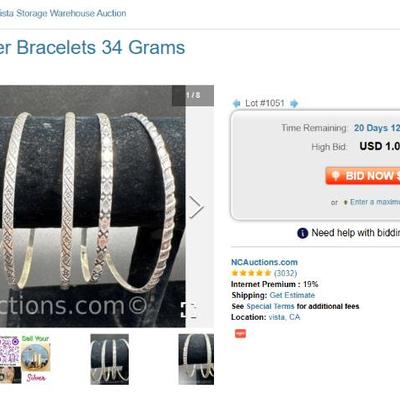This screenshot has height=400, width=400.
Task: Go to the next lot arrow
Action: pyautogui.click(x=294, y=104)
